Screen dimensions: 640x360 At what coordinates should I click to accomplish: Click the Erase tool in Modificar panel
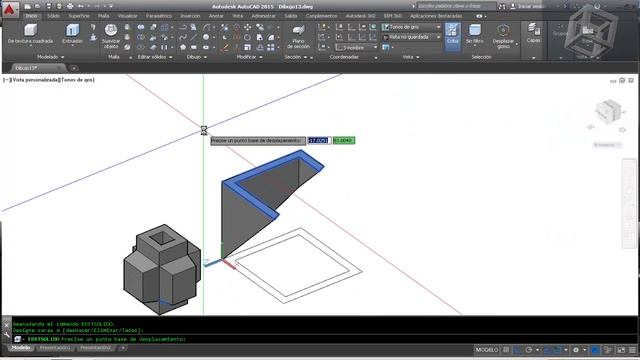[x=224, y=47]
